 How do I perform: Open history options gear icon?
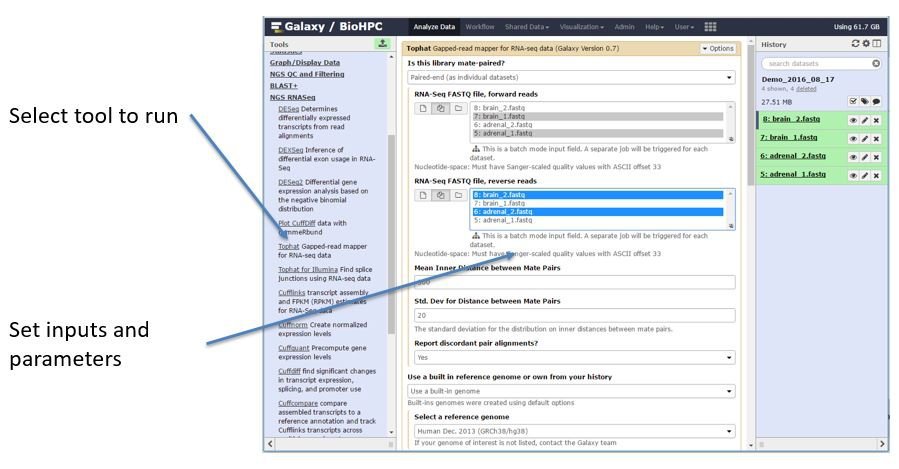866,44
